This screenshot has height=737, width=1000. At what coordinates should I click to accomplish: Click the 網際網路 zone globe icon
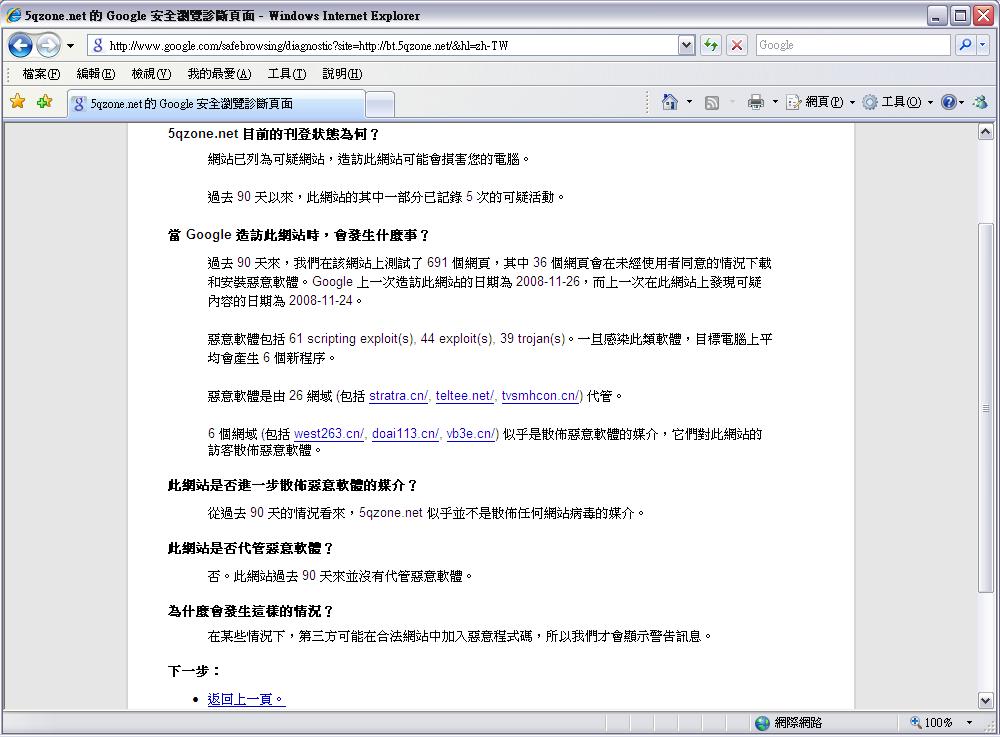click(x=762, y=723)
